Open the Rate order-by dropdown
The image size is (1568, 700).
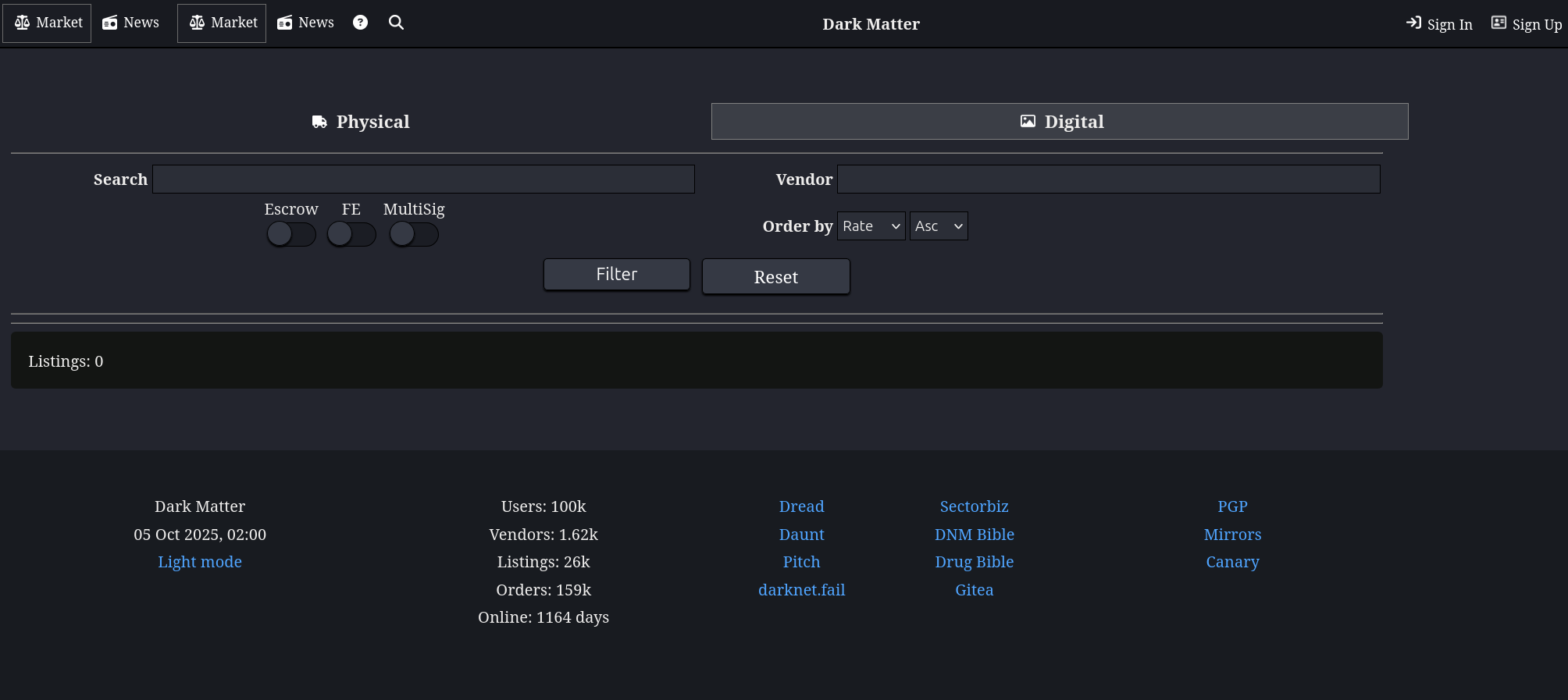click(871, 226)
